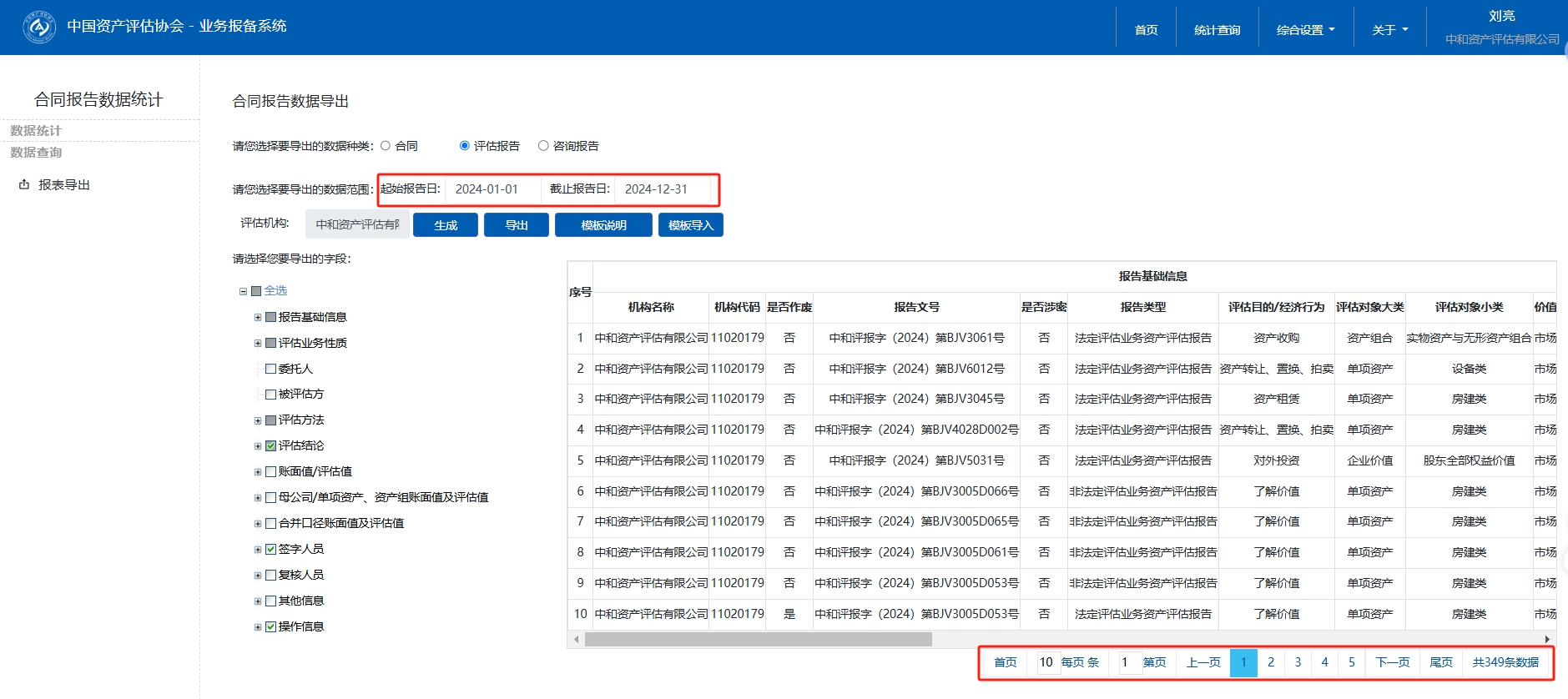
Task: Click the 起始报告日 date input field
Action: (492, 189)
